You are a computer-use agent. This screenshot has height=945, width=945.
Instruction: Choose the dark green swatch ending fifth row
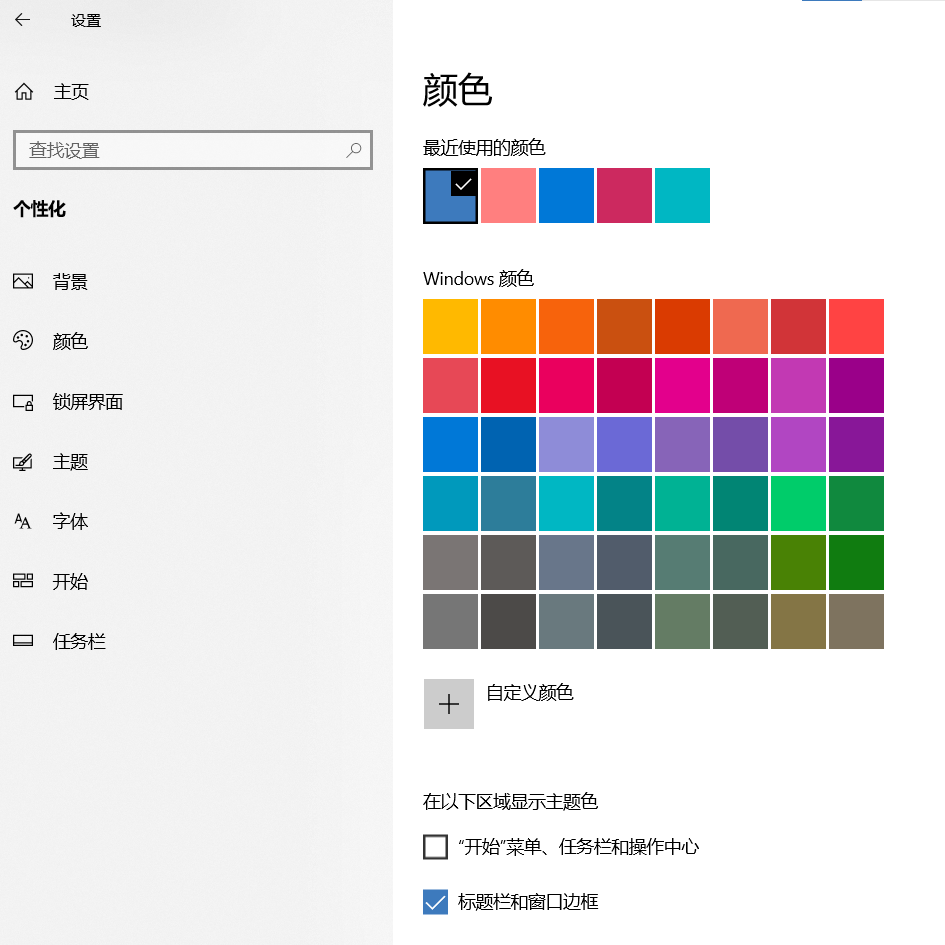[x=856, y=563]
